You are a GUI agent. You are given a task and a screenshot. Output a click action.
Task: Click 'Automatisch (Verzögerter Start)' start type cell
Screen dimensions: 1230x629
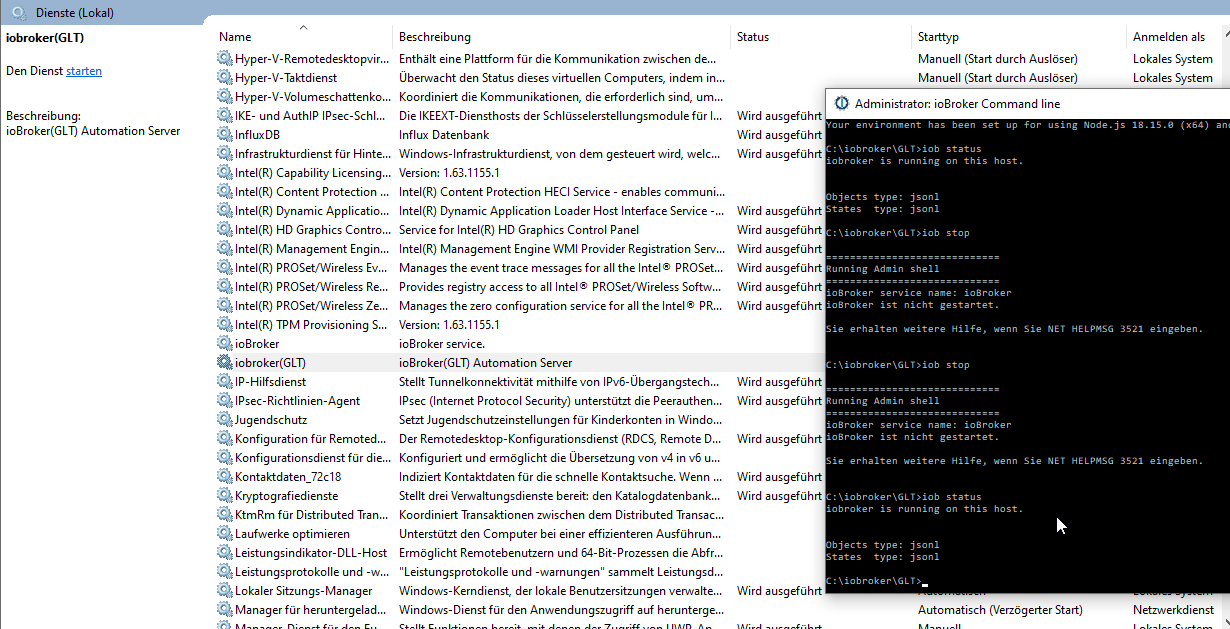[1000, 610]
